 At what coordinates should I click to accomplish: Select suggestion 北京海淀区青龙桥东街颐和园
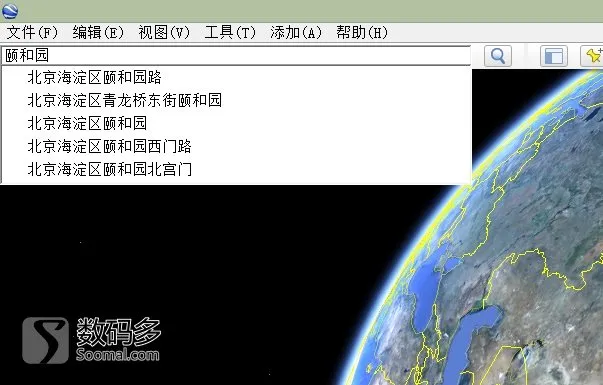tap(237, 100)
